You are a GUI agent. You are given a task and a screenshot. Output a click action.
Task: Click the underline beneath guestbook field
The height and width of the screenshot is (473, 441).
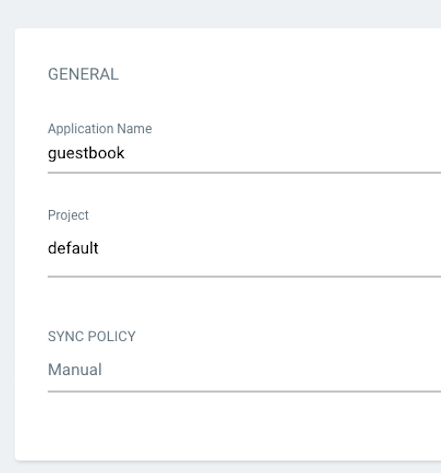point(244,173)
